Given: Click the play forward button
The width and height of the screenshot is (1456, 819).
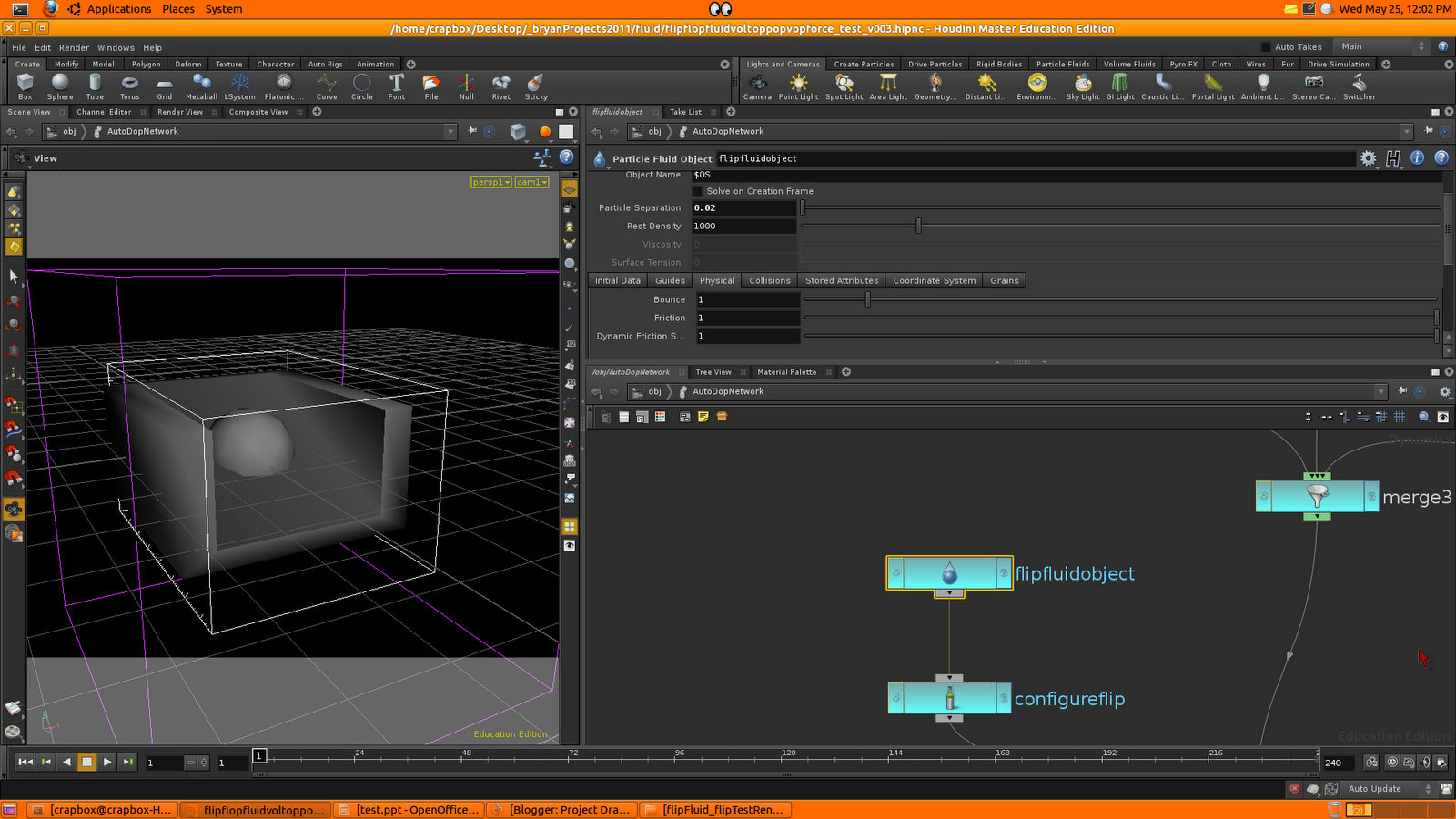Looking at the screenshot, I should pos(107,763).
